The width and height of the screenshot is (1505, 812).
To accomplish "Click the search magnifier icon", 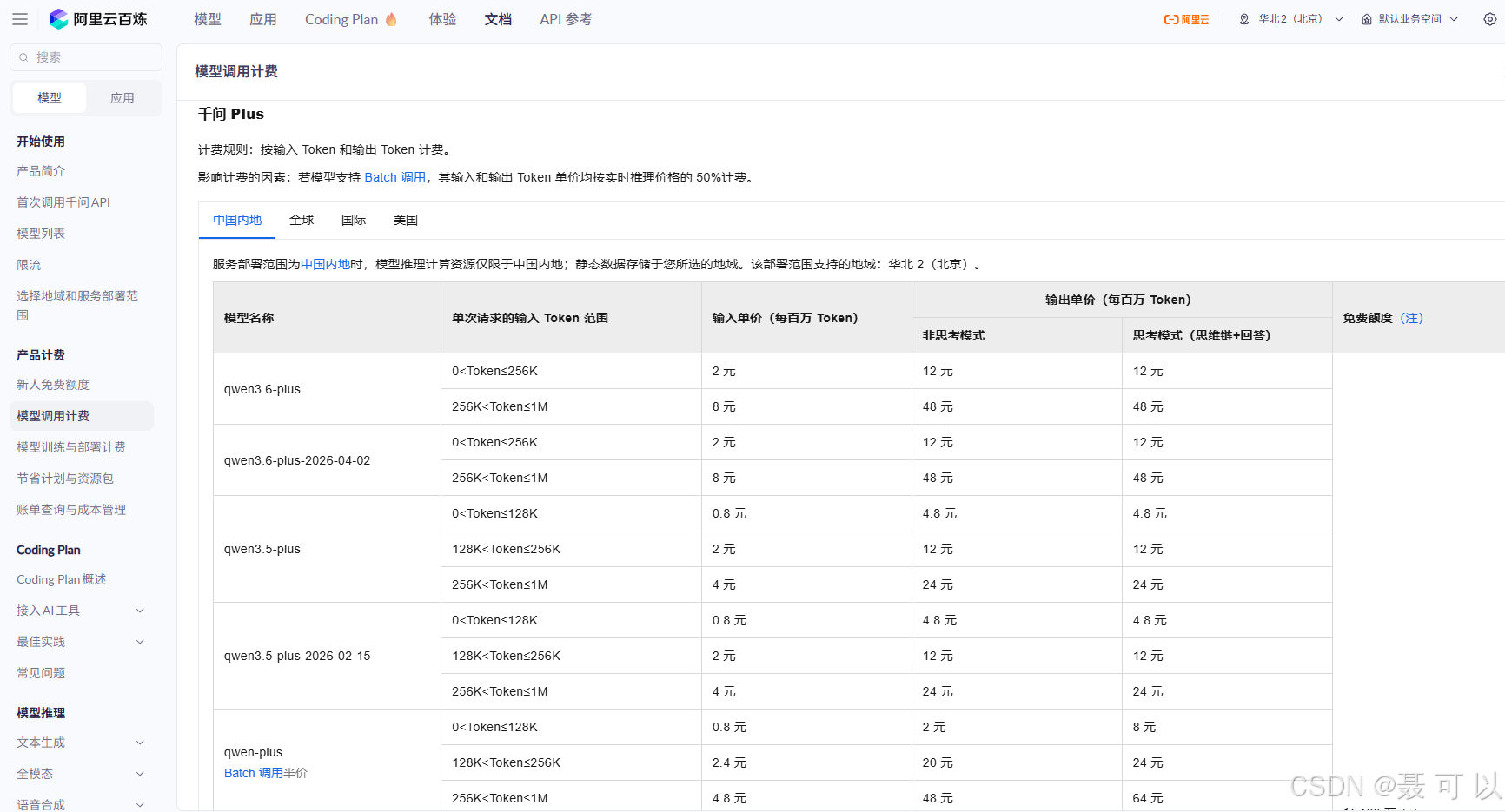I will (23, 57).
